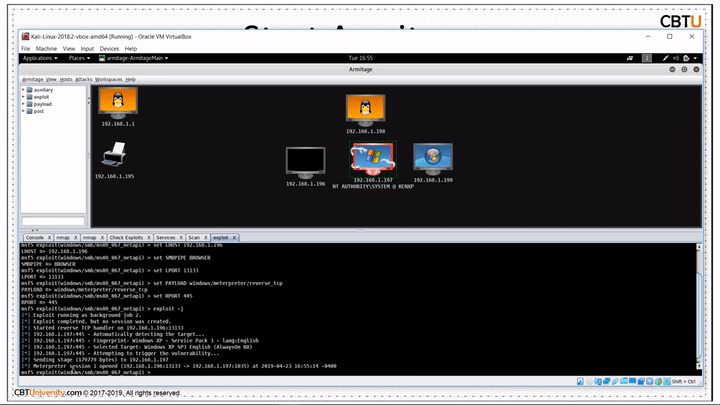This screenshot has width=720, height=405.
Task: Switch to the exploit tab
Action: point(220,238)
